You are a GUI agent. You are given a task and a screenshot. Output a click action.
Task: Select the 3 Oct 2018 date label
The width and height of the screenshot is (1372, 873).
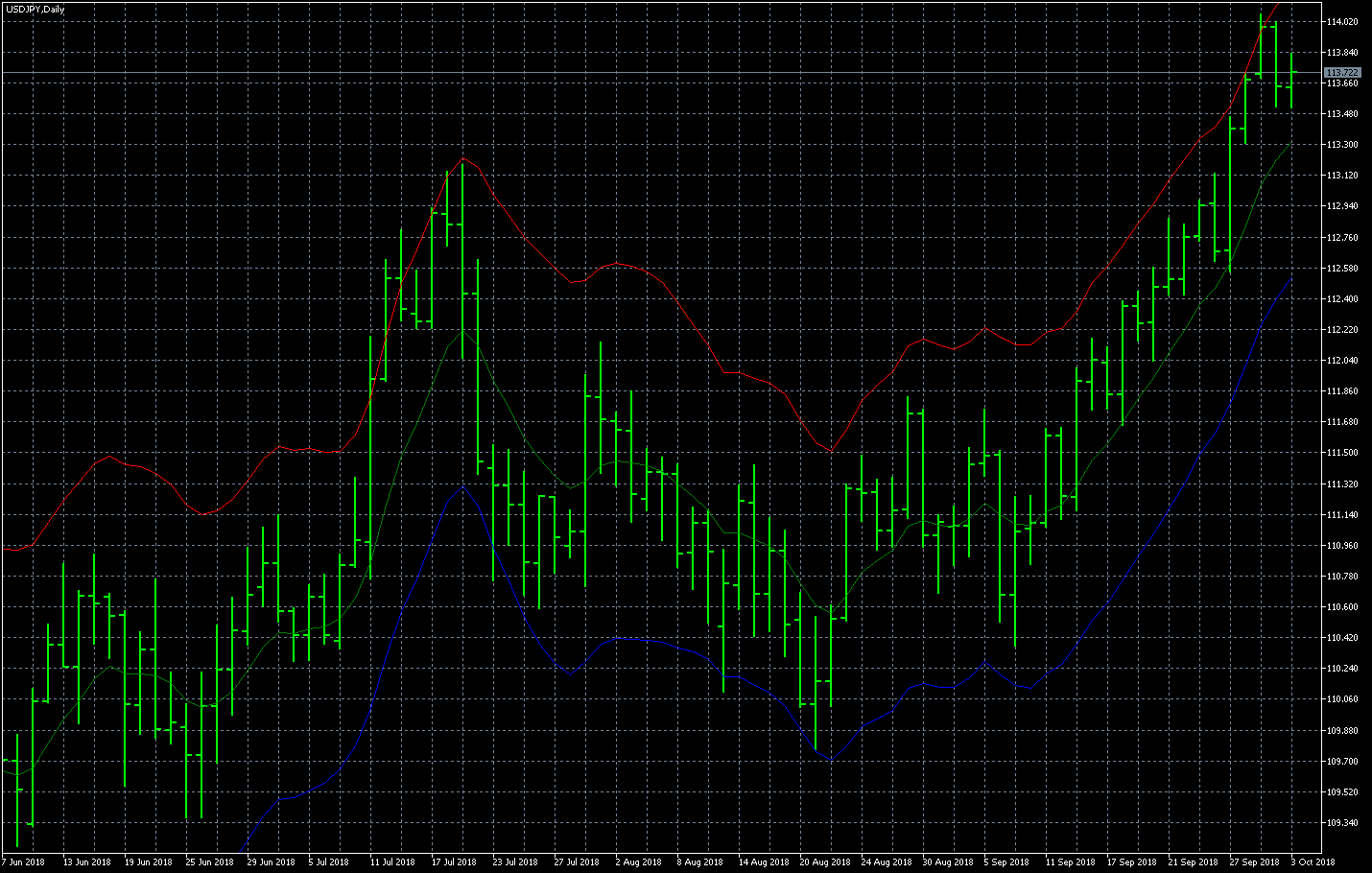[x=1313, y=861]
